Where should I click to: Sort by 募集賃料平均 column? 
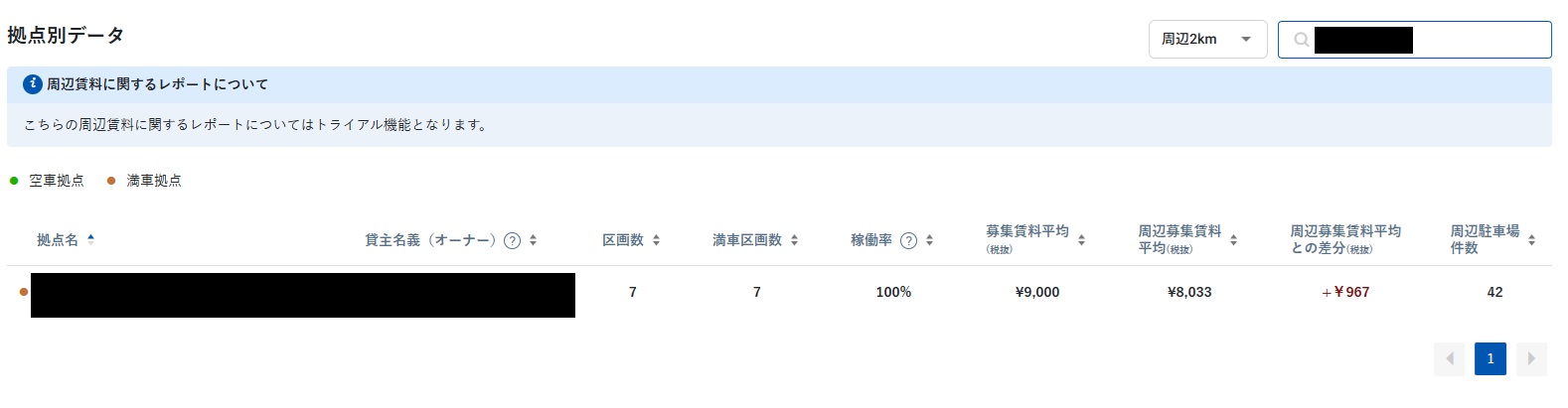tap(1081, 239)
